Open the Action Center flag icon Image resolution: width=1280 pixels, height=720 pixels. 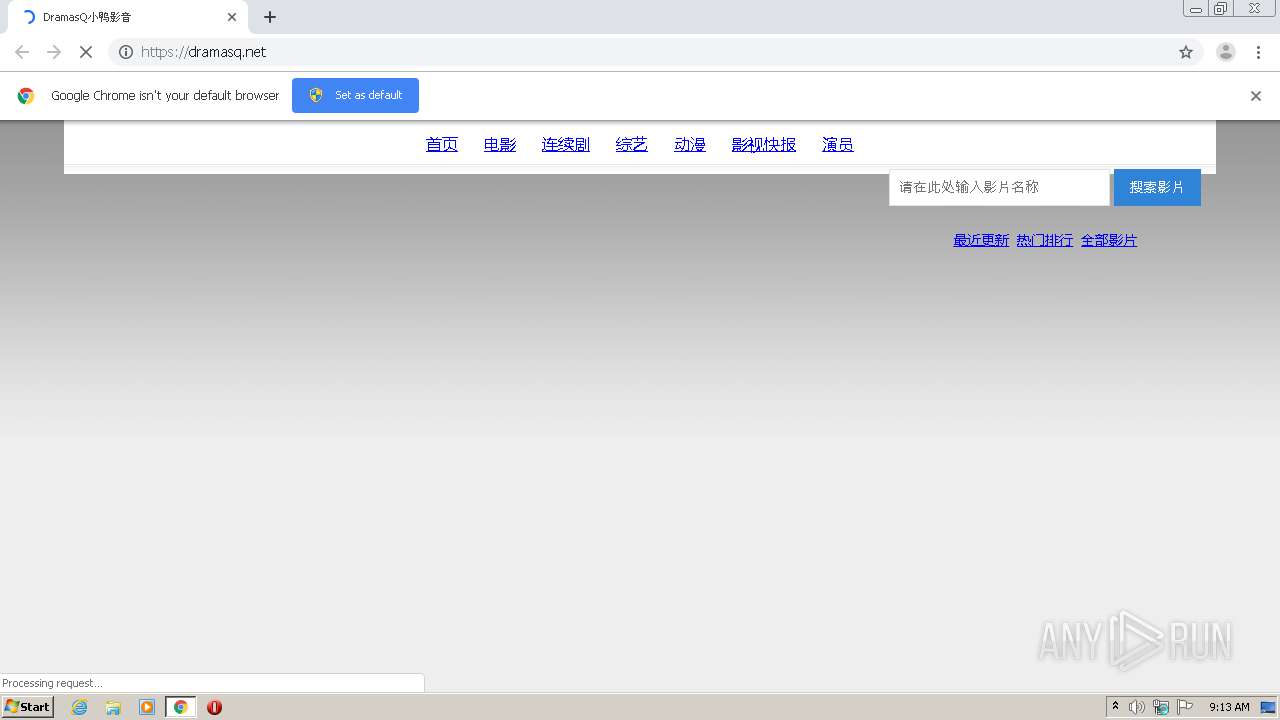point(1185,707)
